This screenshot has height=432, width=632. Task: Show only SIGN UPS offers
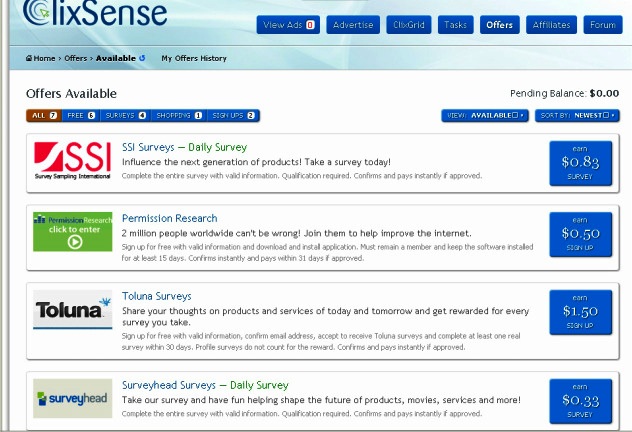(x=234, y=116)
